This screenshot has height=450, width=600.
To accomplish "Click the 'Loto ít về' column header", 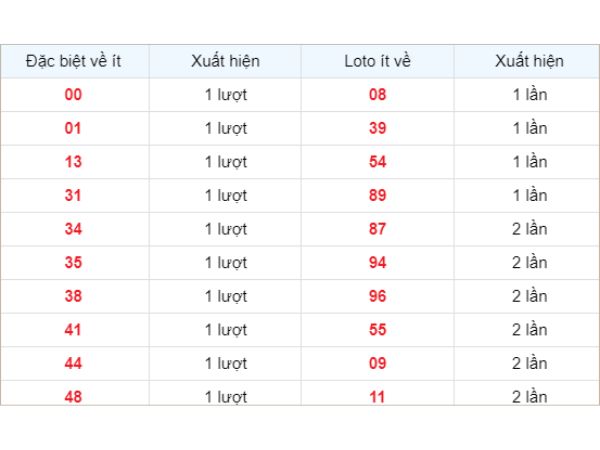I will [x=377, y=61].
